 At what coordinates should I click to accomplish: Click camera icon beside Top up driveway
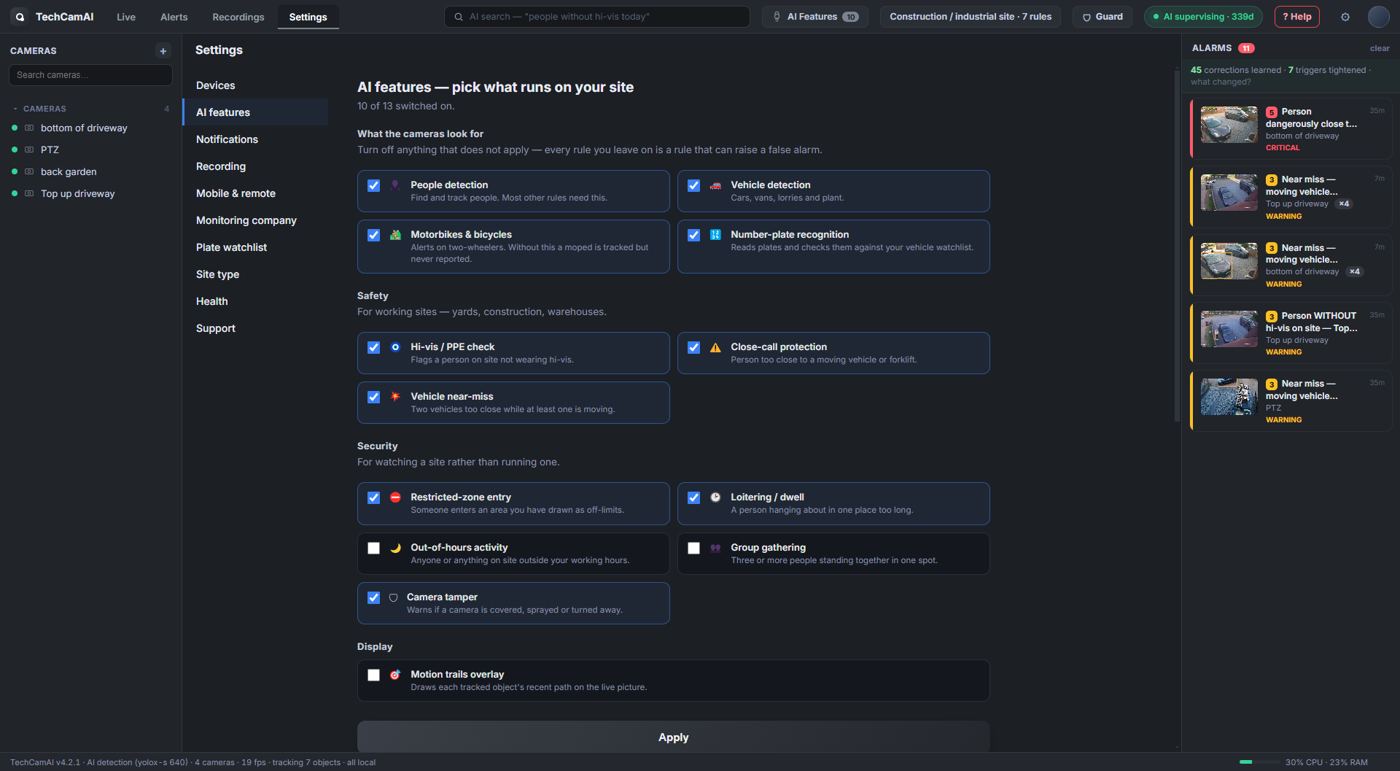29,194
